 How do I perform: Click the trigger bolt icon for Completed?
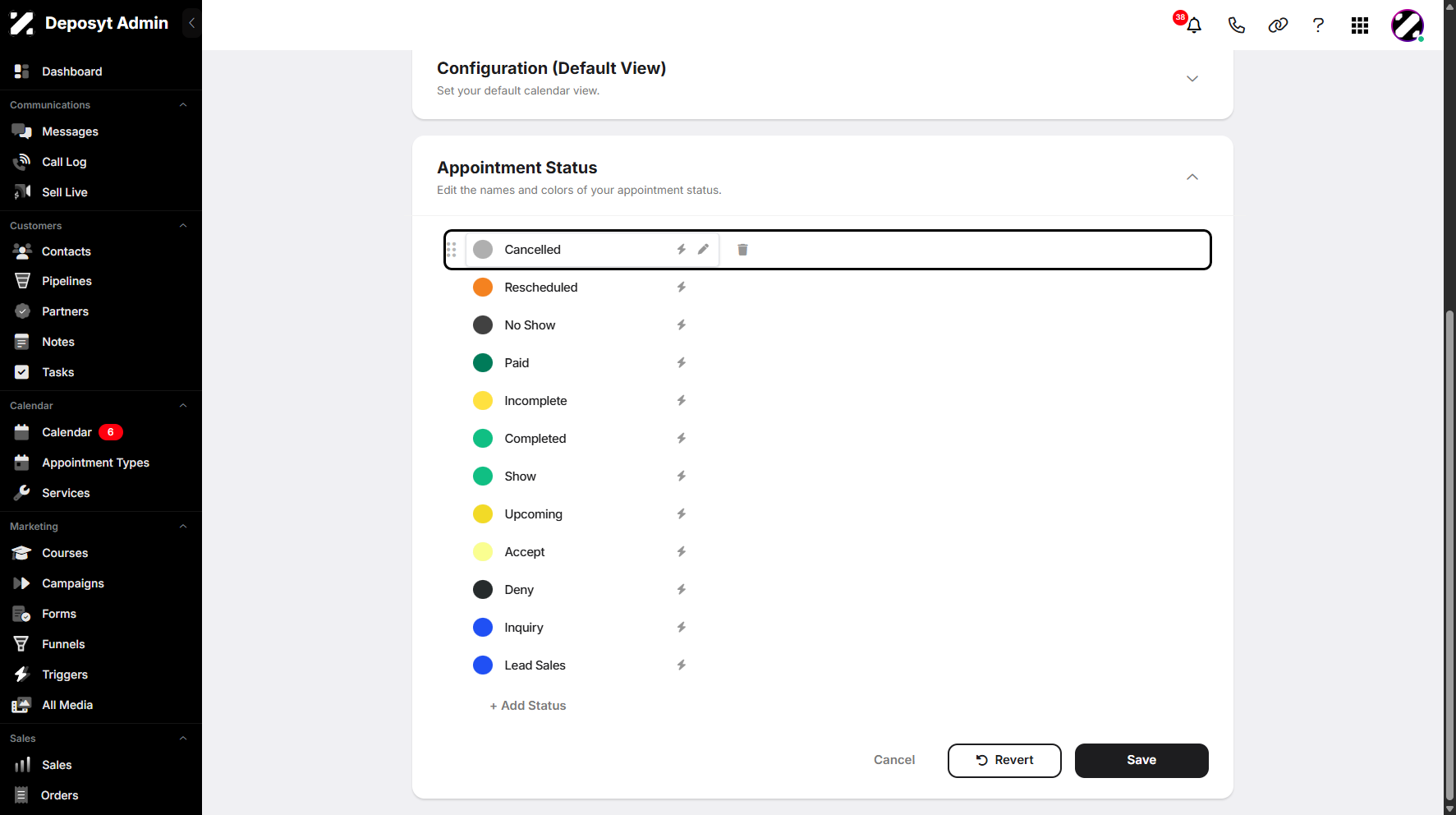681,438
